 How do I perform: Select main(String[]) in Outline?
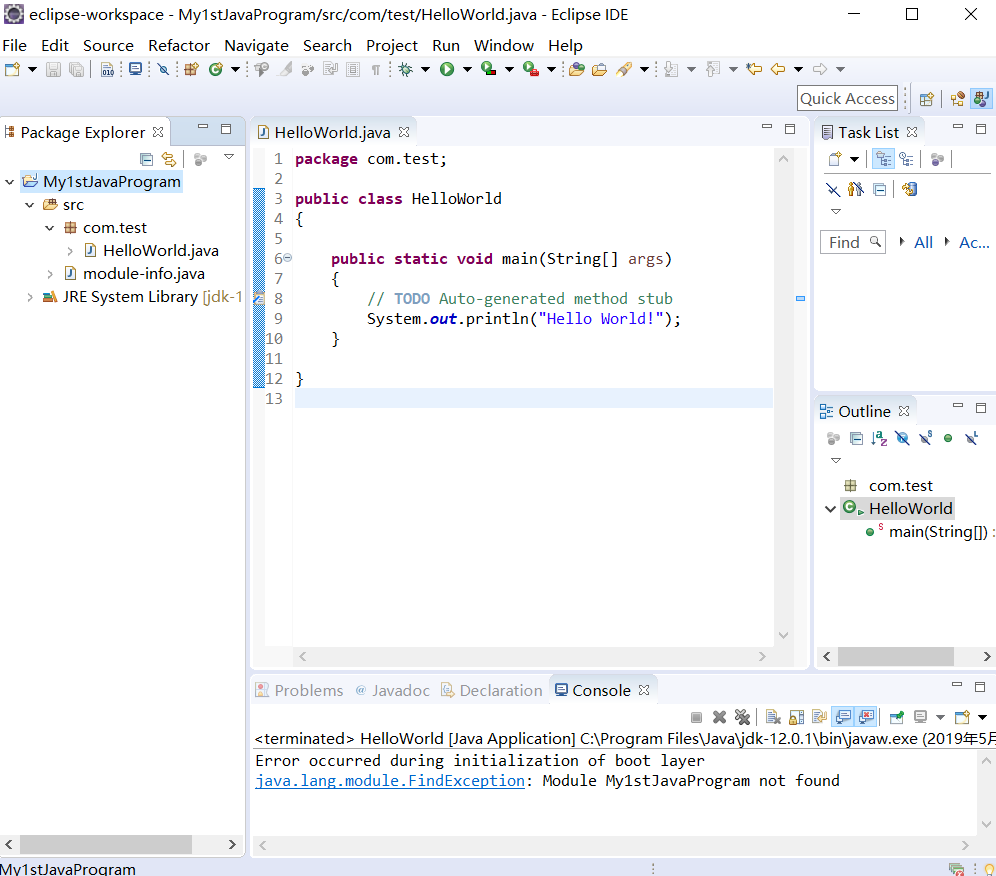point(938,532)
